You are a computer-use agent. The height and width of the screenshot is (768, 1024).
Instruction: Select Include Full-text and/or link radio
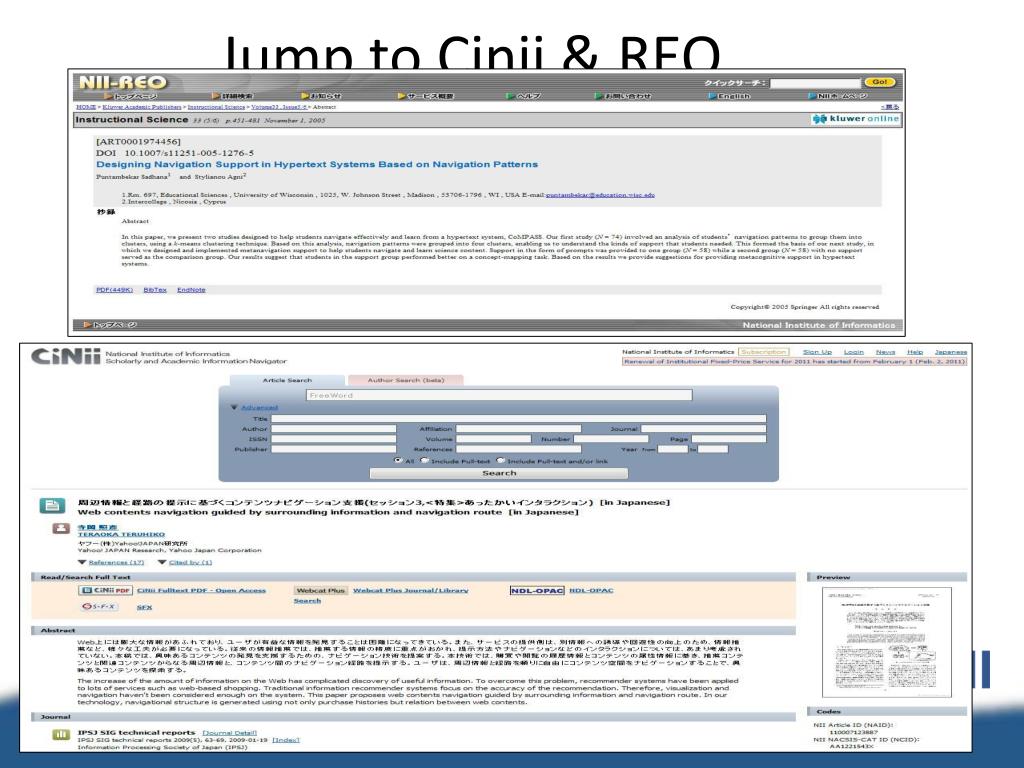coord(501,460)
